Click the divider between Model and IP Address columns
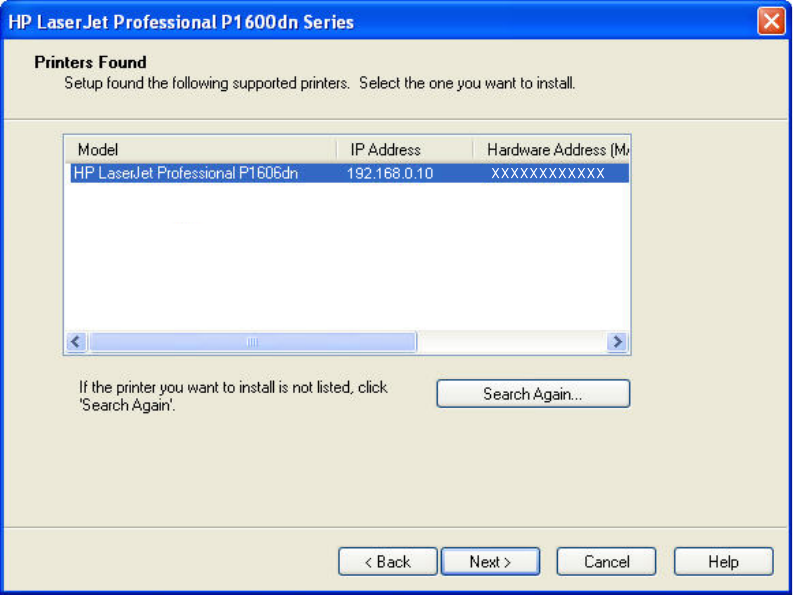793x595 pixels. pos(336,150)
